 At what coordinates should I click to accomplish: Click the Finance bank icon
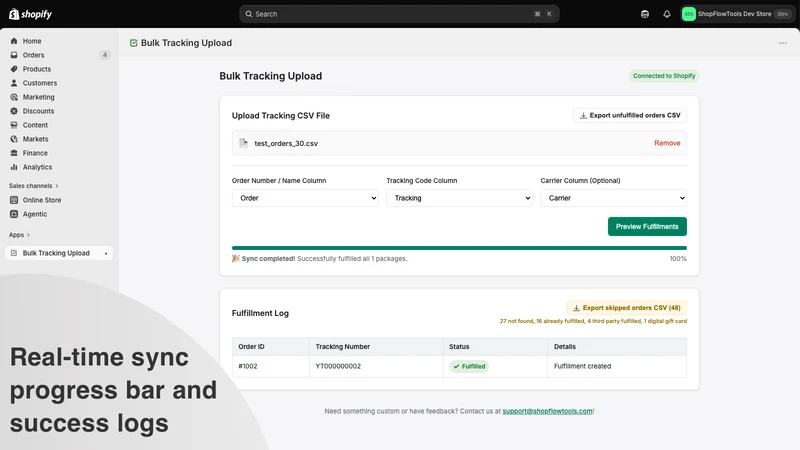14,153
